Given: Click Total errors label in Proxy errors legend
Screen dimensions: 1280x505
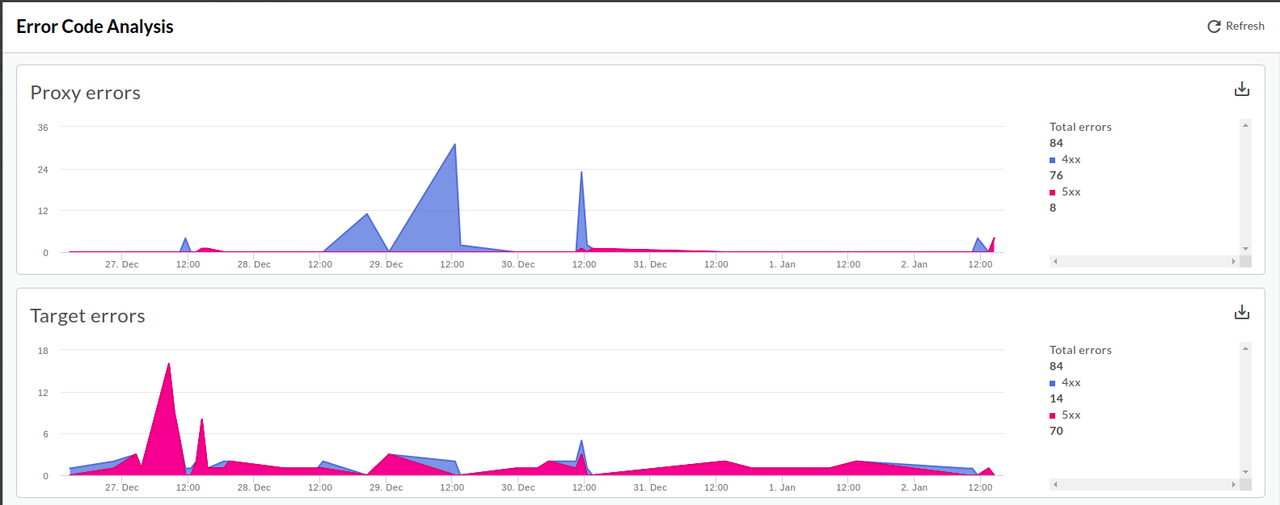Looking at the screenshot, I should pos(1080,127).
